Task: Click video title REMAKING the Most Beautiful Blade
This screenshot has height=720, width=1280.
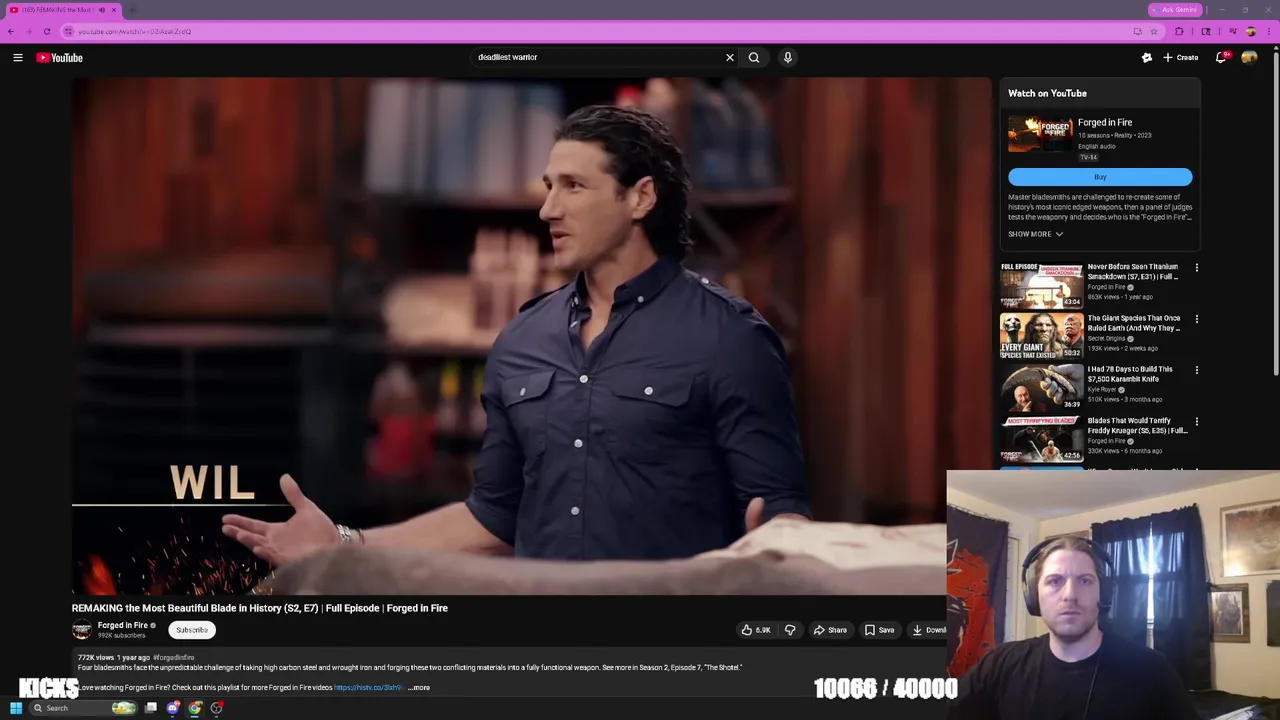Action: click(260, 608)
